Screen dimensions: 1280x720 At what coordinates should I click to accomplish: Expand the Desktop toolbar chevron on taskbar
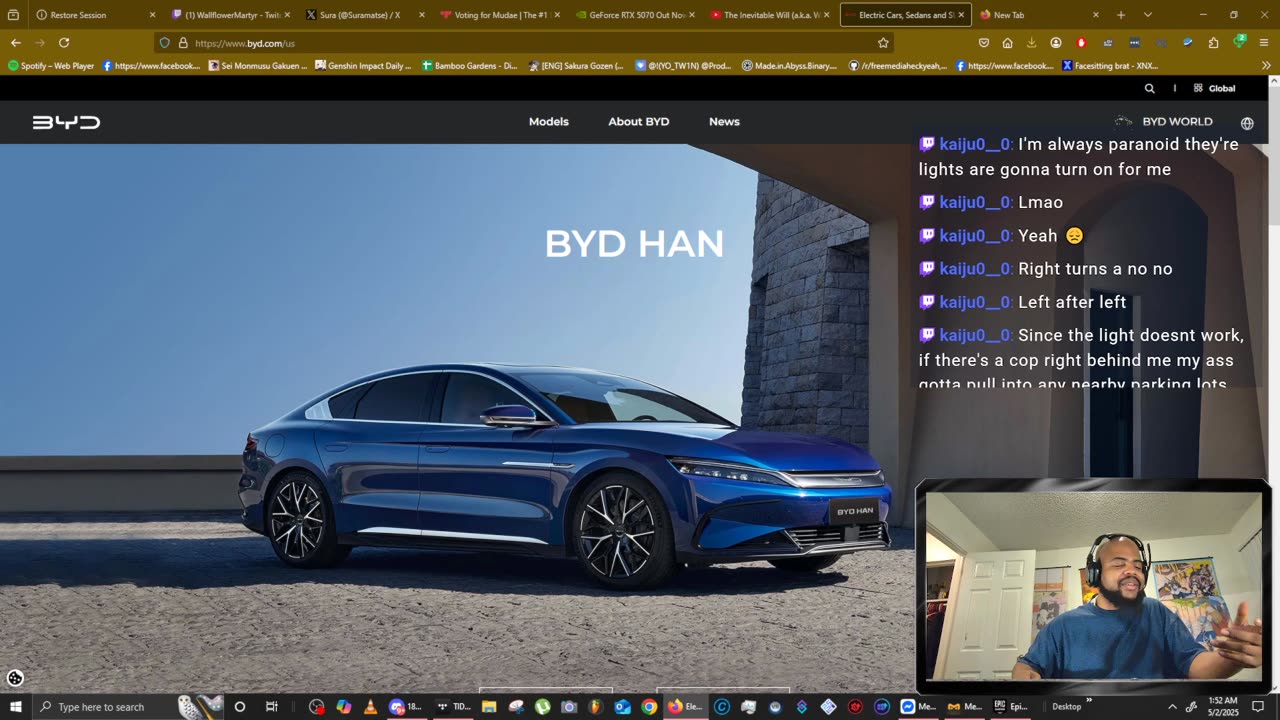tap(1089, 700)
